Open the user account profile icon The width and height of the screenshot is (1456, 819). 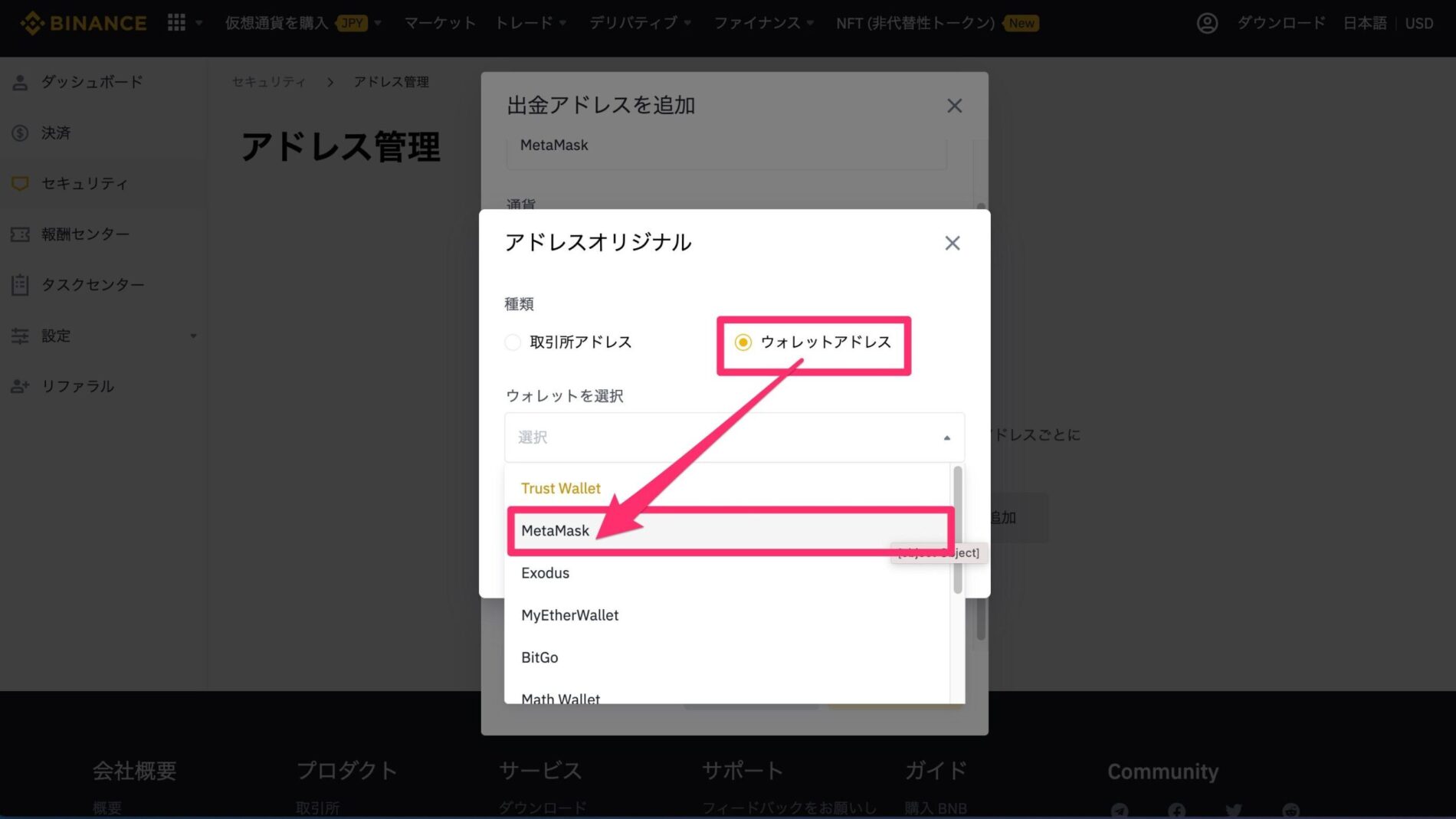pyautogui.click(x=1207, y=23)
